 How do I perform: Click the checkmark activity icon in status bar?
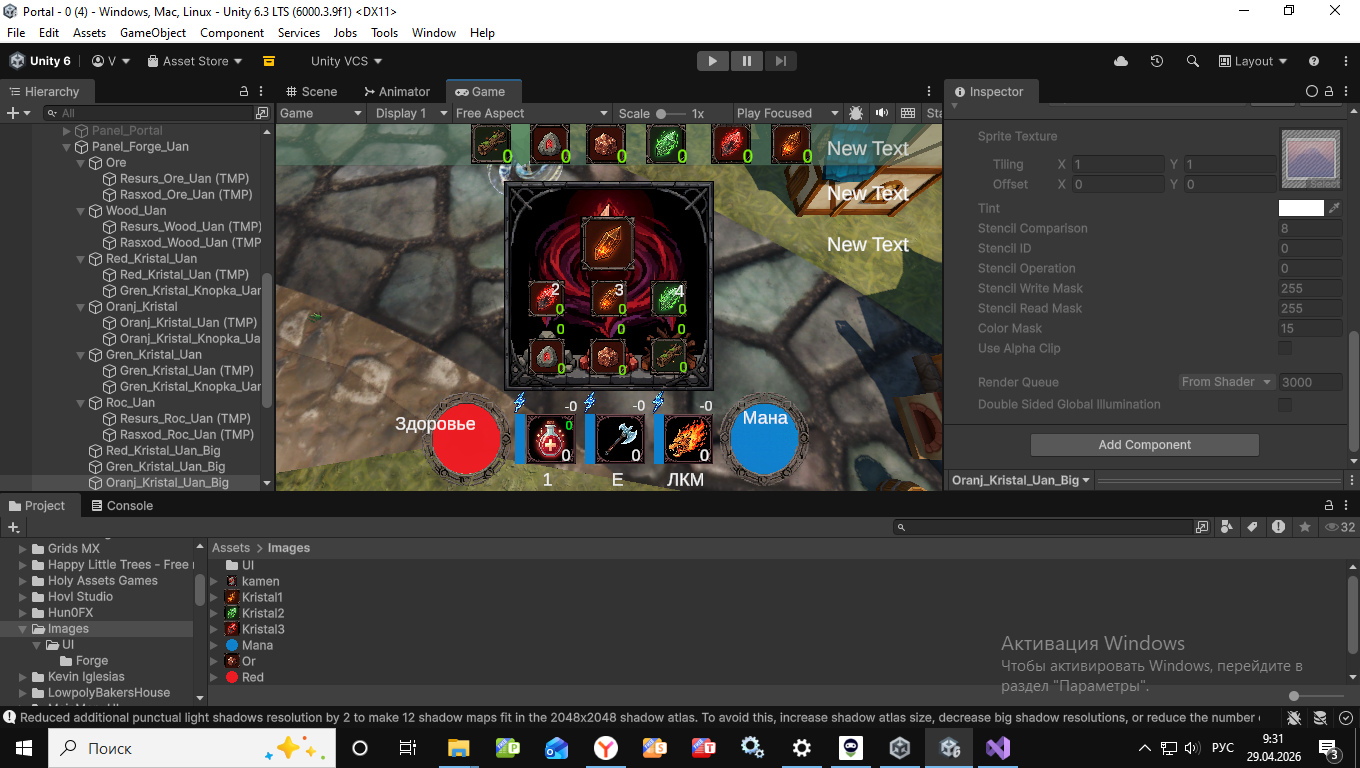pos(1346,718)
